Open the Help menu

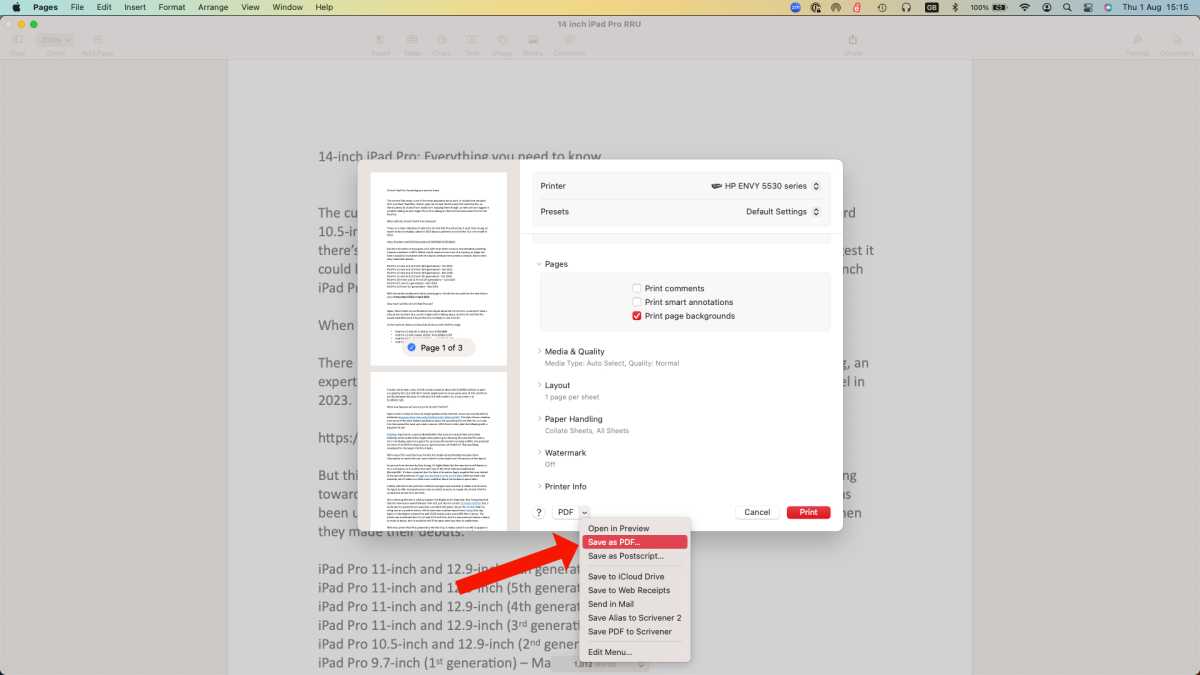pos(324,7)
